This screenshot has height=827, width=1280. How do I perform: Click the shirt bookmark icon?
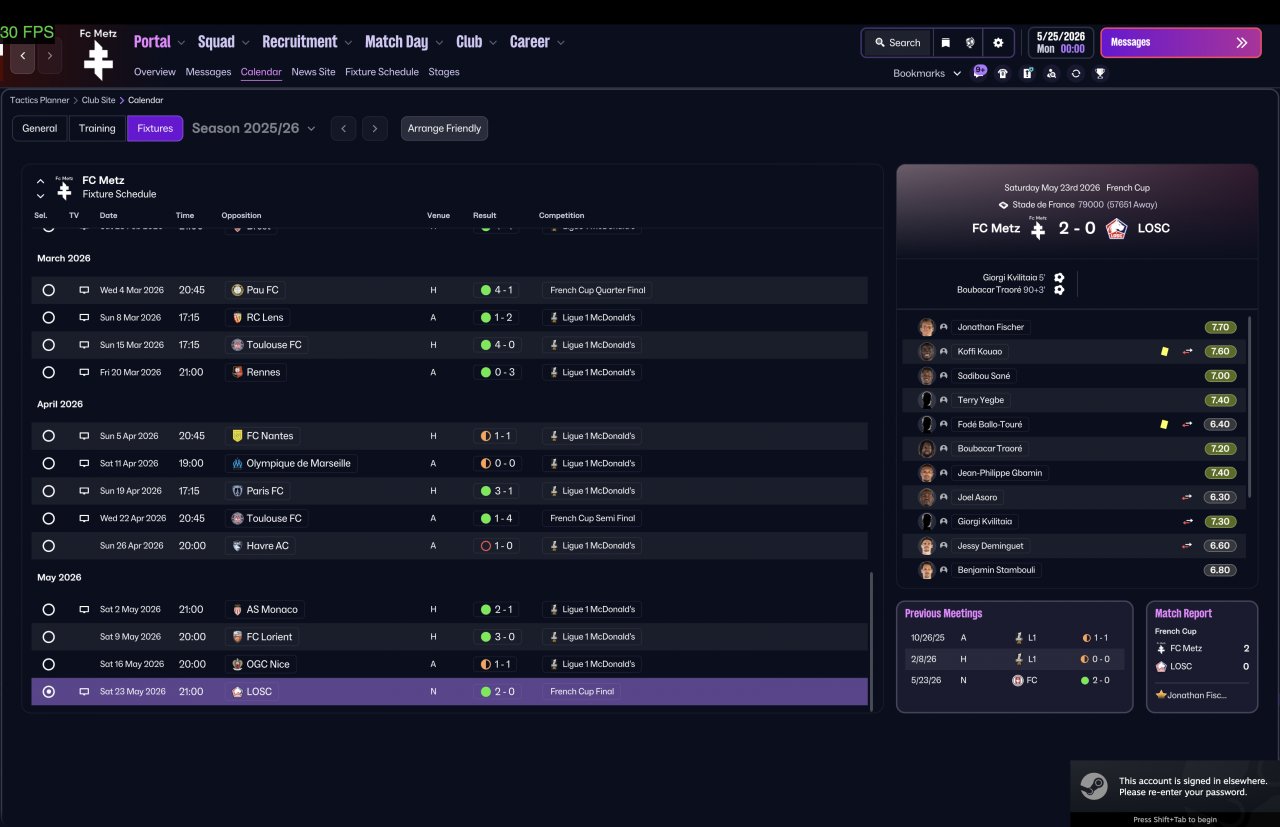point(1003,73)
